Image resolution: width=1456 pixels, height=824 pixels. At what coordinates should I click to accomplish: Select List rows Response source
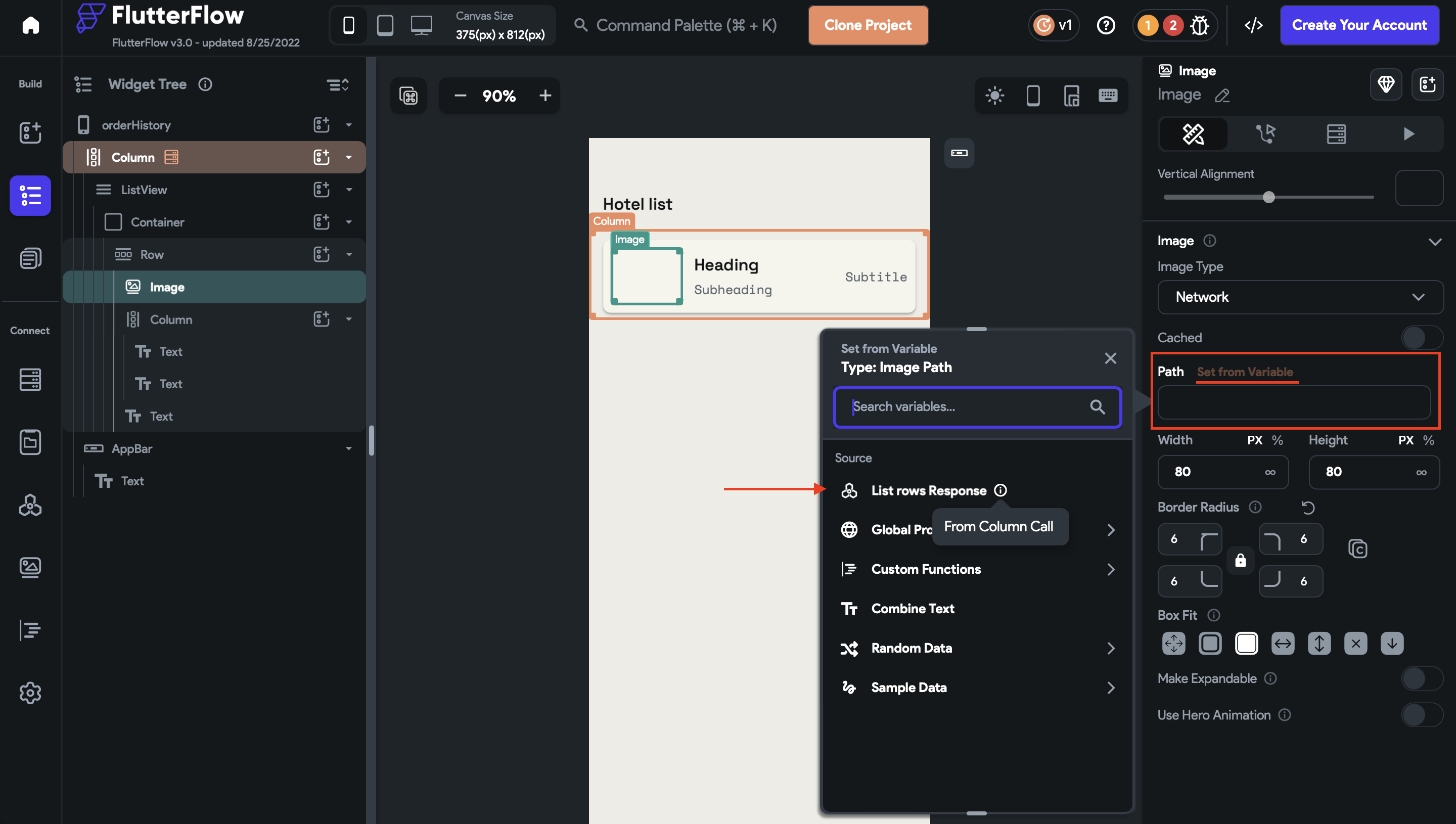pos(928,491)
